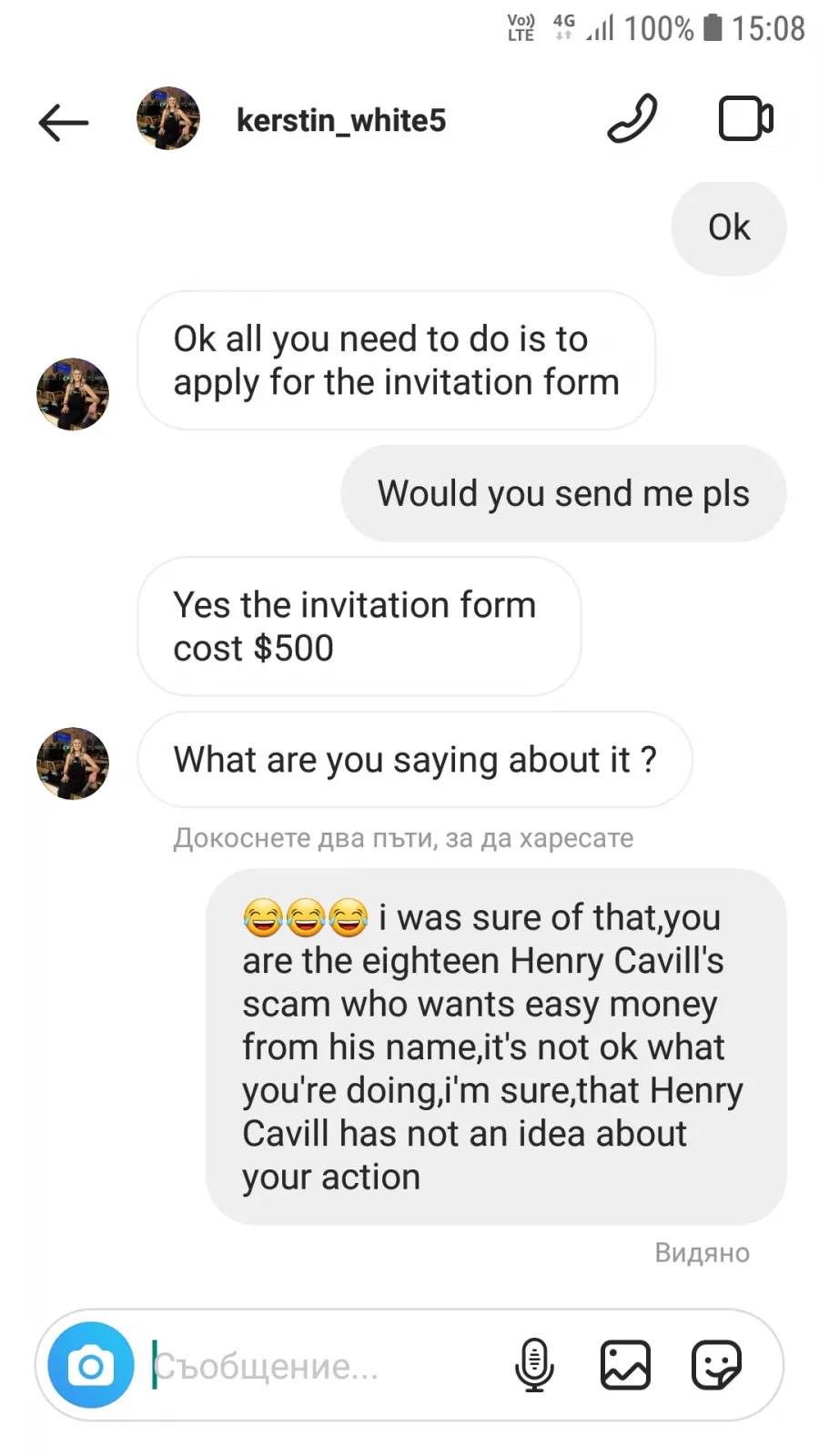819x1456 pixels.
Task: Tap the avatar beside "apply for the invitation form"
Action: coord(73,394)
